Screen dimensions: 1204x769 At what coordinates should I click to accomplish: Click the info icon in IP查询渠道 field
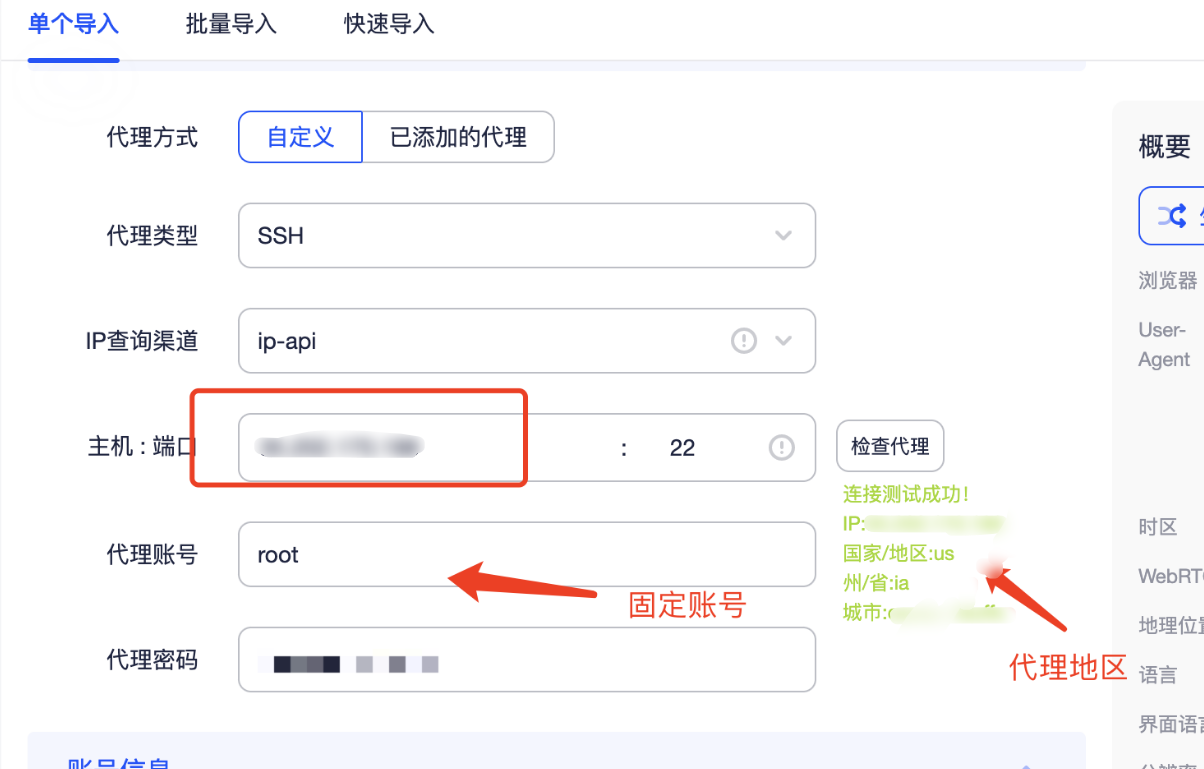(x=744, y=341)
